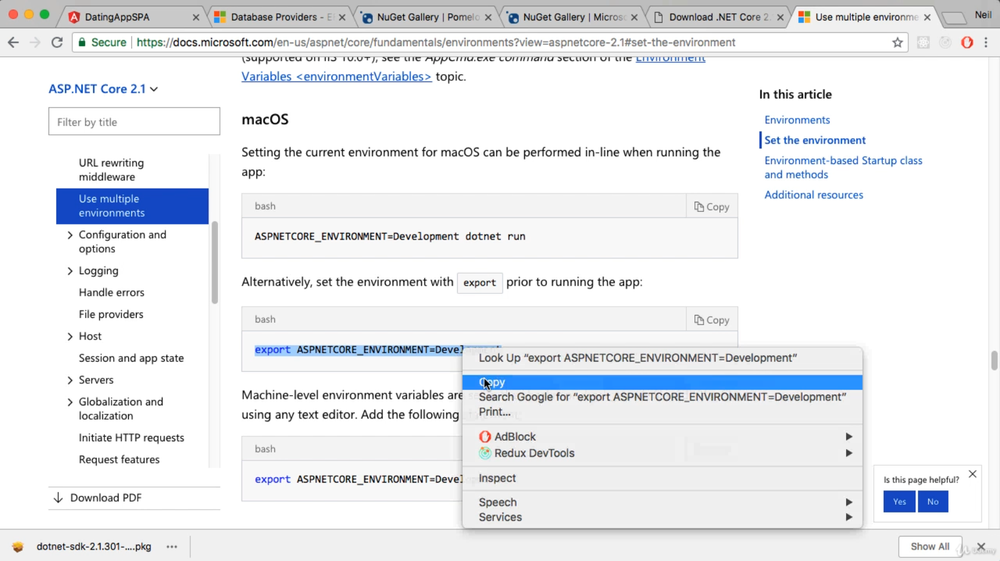The image size is (1000, 561).
Task: Select Inspect in the context menu
Action: [497, 478]
